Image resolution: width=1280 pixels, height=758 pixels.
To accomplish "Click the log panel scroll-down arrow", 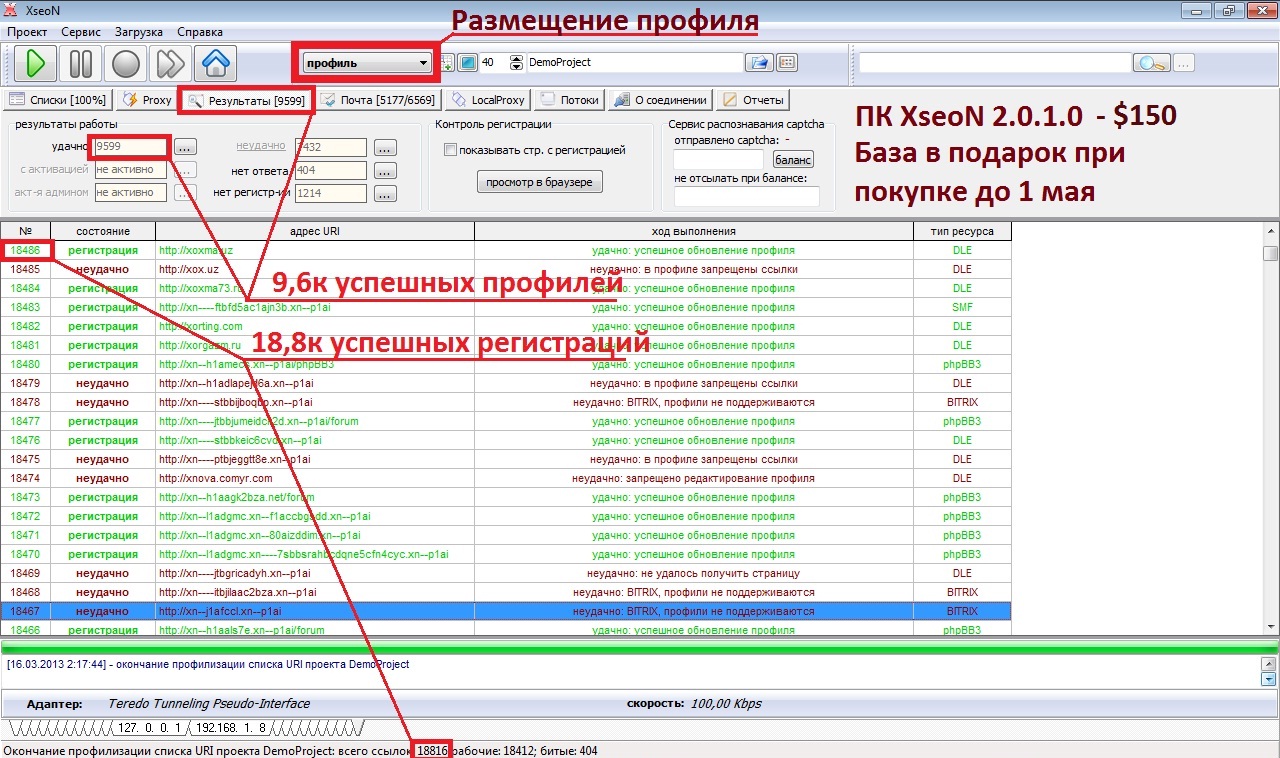I will click(1268, 680).
